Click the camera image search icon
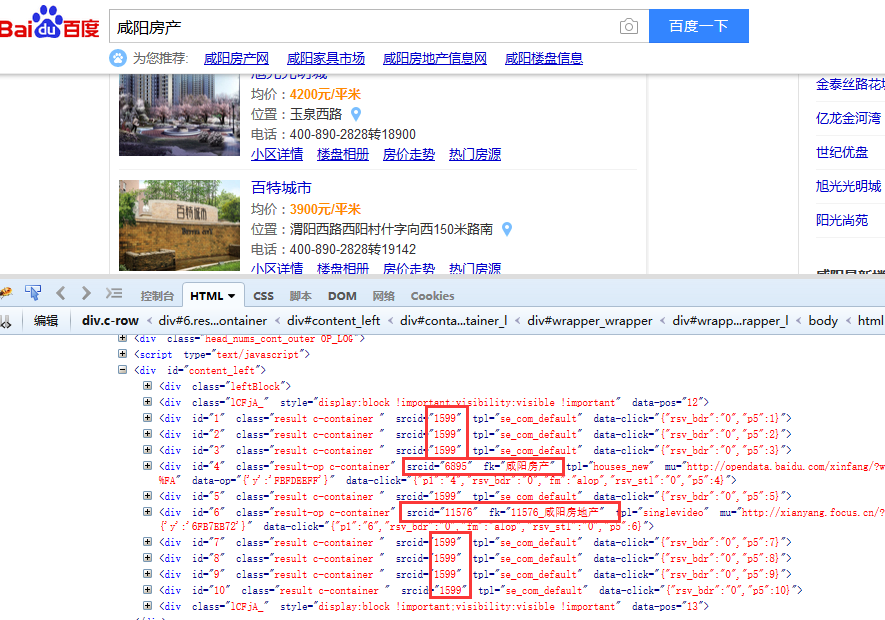This screenshot has height=620, width=885. click(x=628, y=26)
